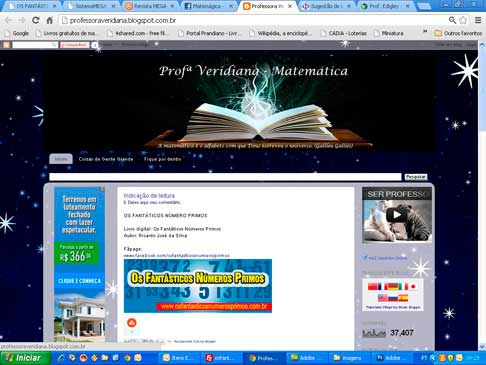Click the 'Terrenos em loteamento' advertisement
This screenshot has width=486, height=365.
click(79, 264)
